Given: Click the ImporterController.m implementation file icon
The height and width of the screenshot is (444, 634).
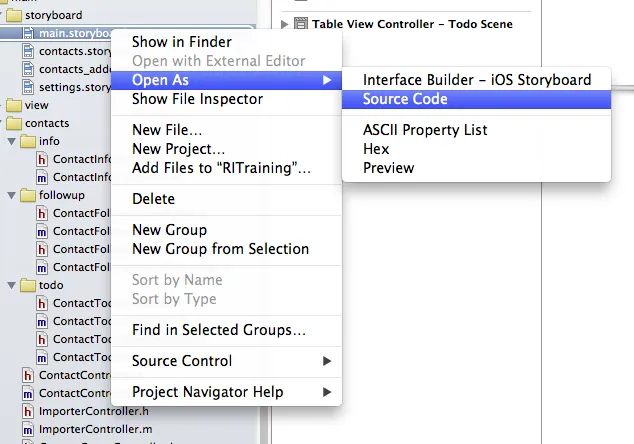Looking at the screenshot, I should [27, 429].
